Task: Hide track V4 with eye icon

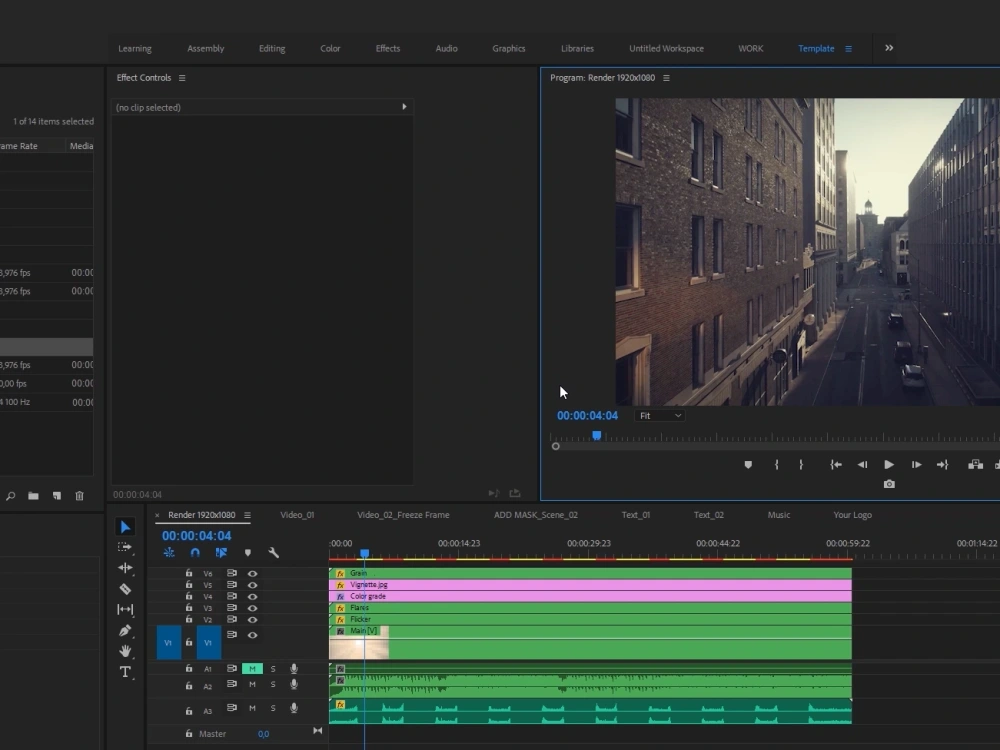Action: tap(253, 596)
